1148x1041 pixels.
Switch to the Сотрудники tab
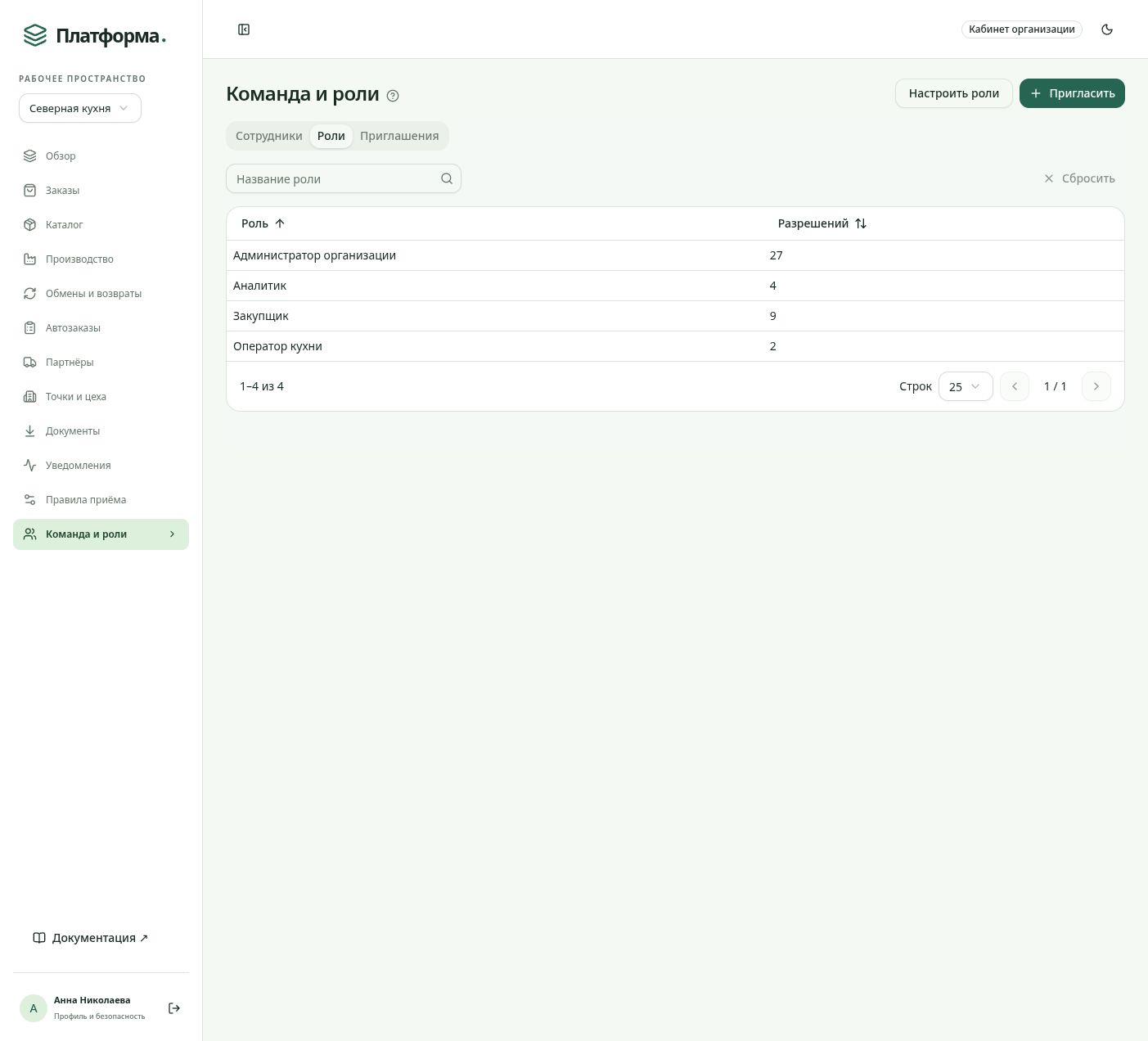(269, 136)
